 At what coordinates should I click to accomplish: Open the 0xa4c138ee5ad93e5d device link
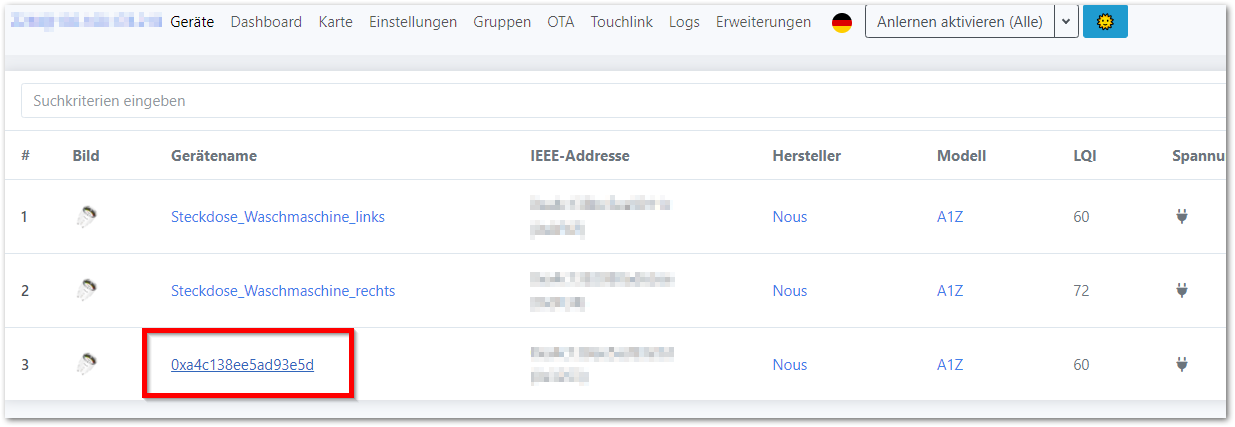click(x=242, y=365)
